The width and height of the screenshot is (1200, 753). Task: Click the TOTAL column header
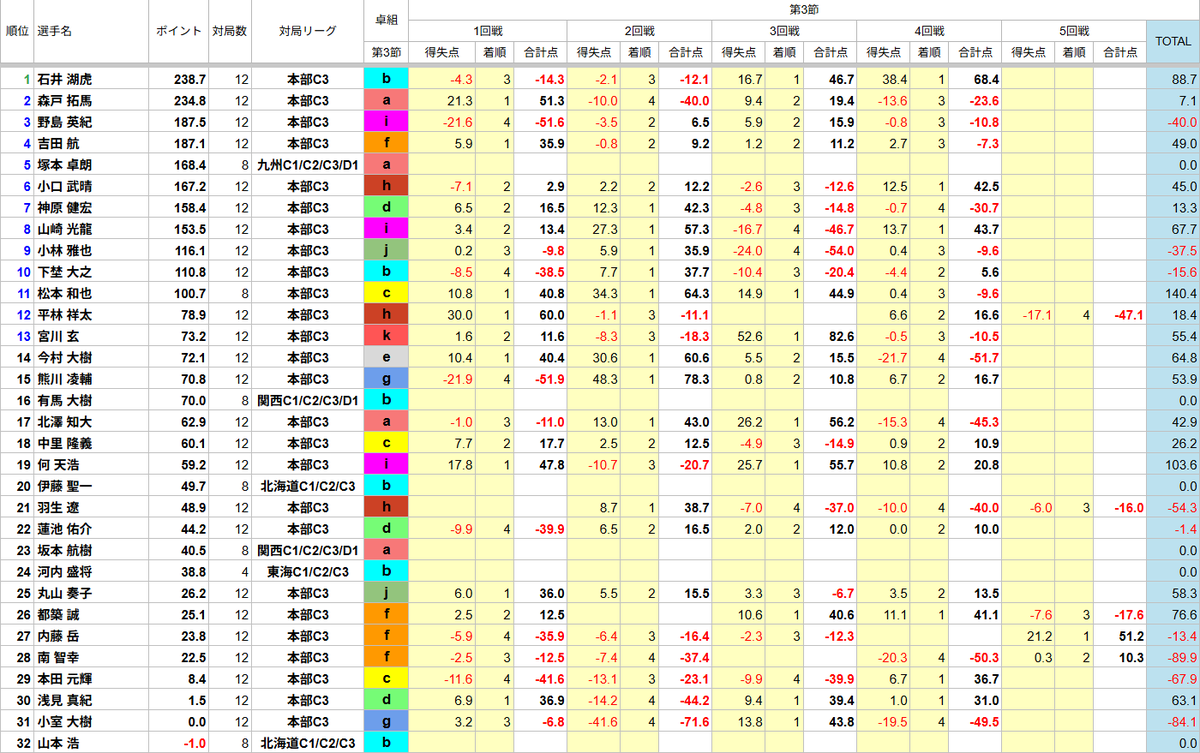tap(1173, 41)
